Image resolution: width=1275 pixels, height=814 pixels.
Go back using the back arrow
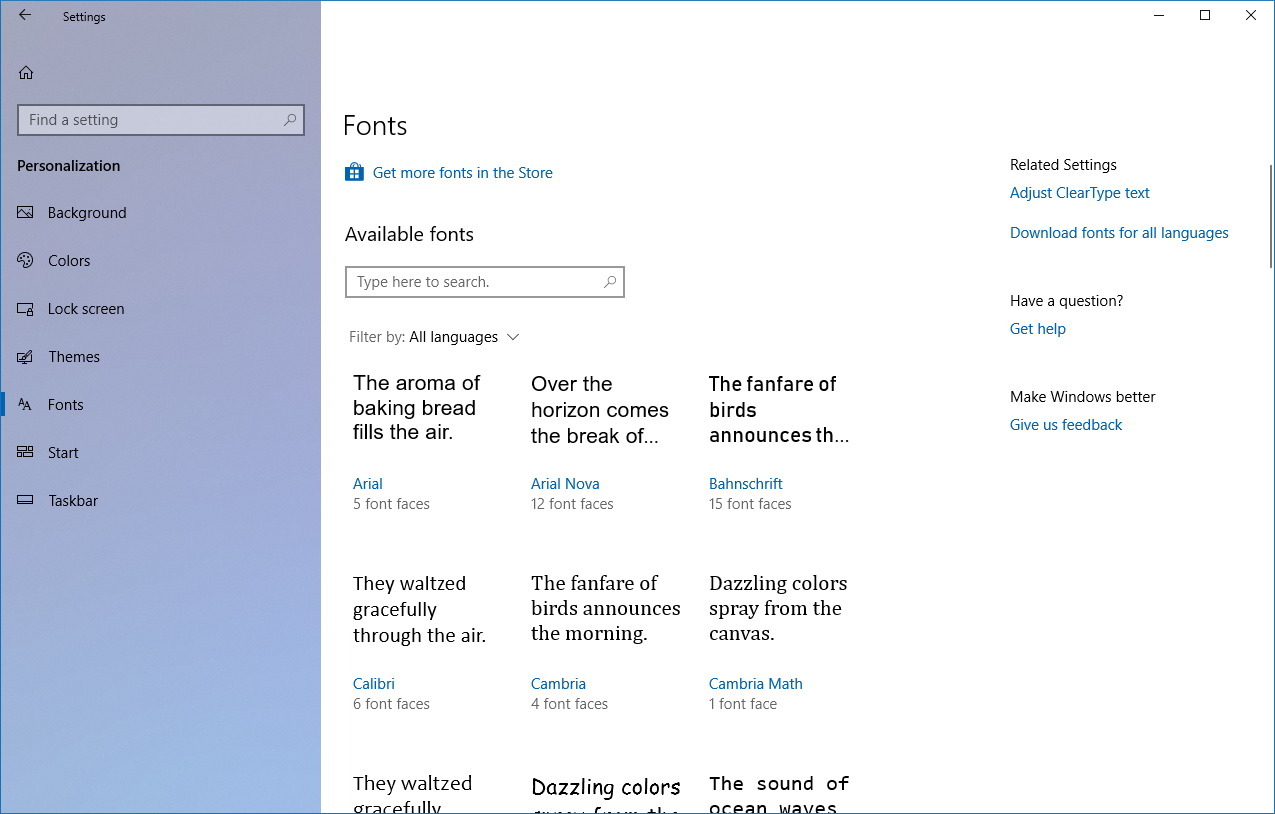(x=25, y=16)
